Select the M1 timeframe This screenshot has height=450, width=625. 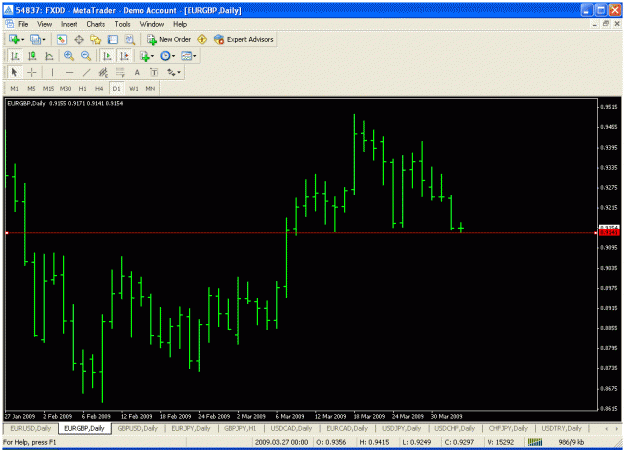(x=14, y=88)
